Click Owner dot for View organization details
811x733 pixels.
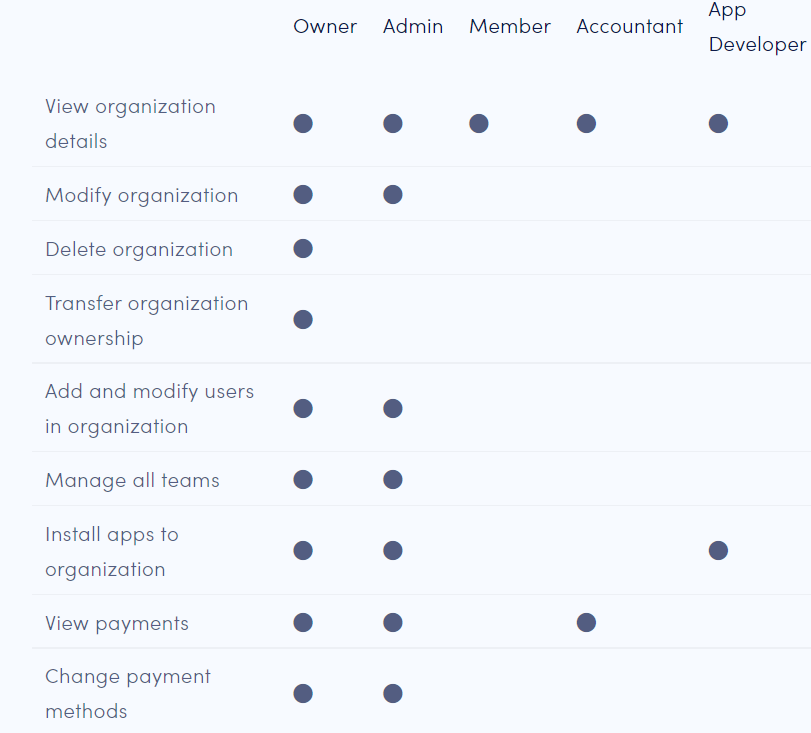[x=303, y=124]
